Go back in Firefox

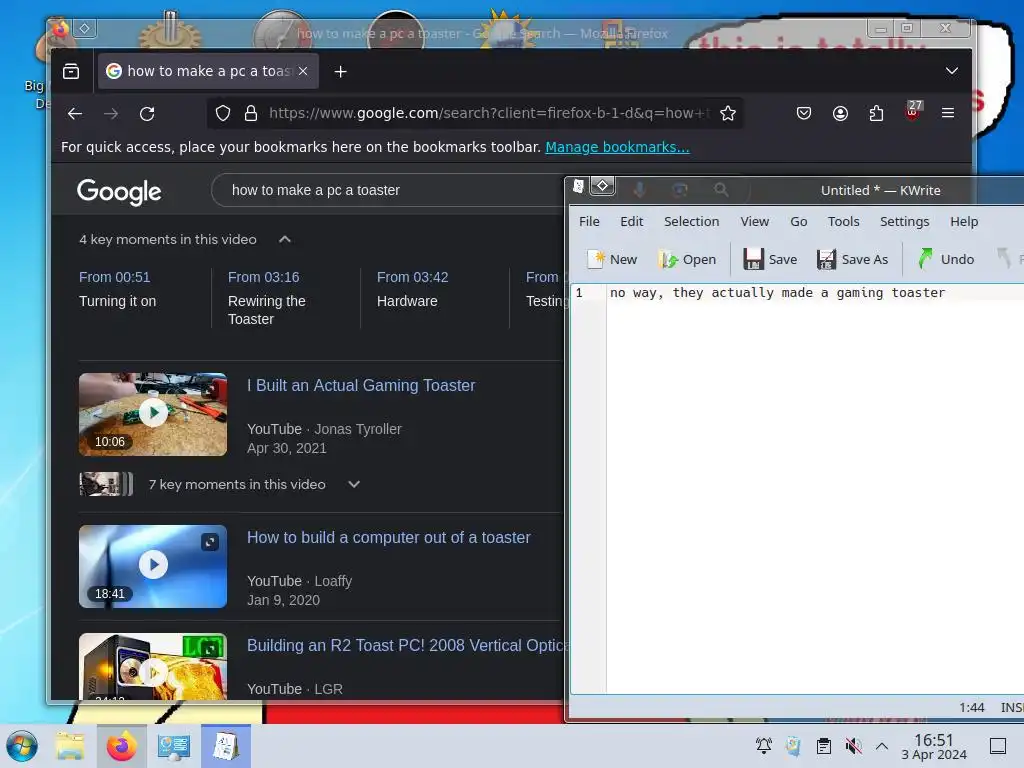(74, 114)
